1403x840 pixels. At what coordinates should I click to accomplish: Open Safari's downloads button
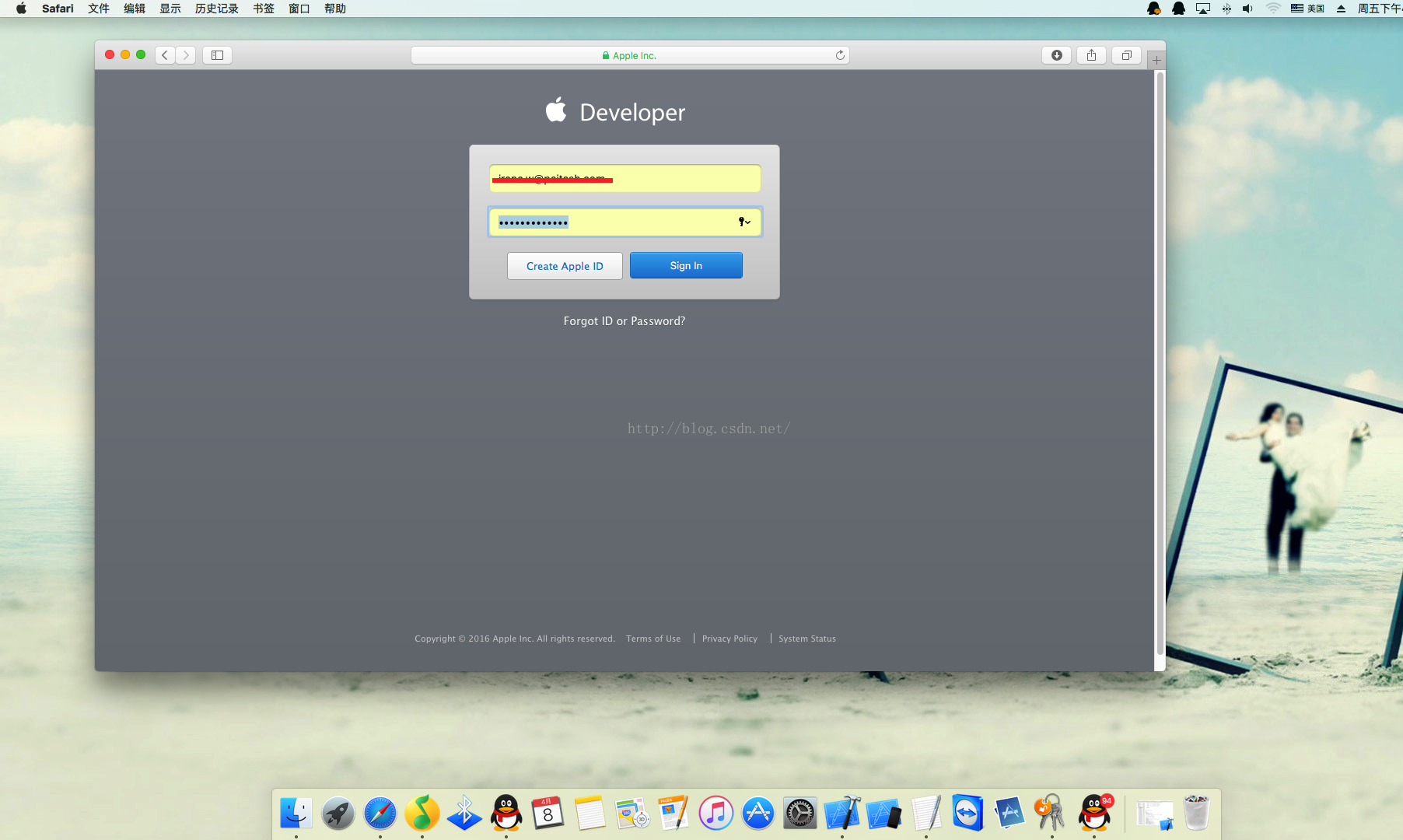(1056, 55)
